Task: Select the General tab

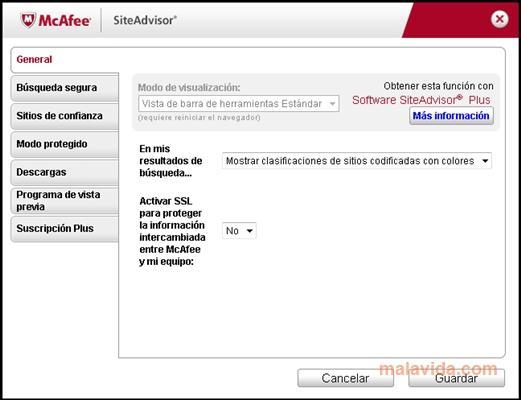Action: pos(65,60)
